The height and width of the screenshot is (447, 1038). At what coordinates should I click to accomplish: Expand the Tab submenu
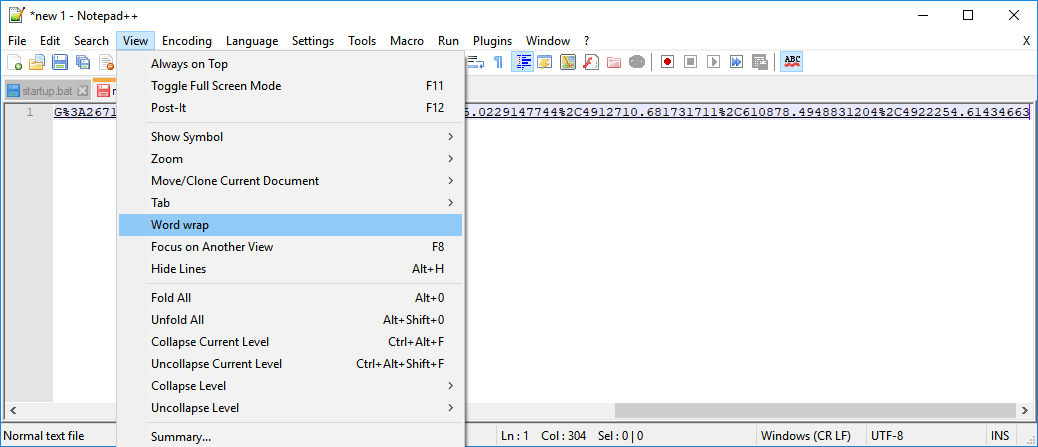click(x=291, y=203)
